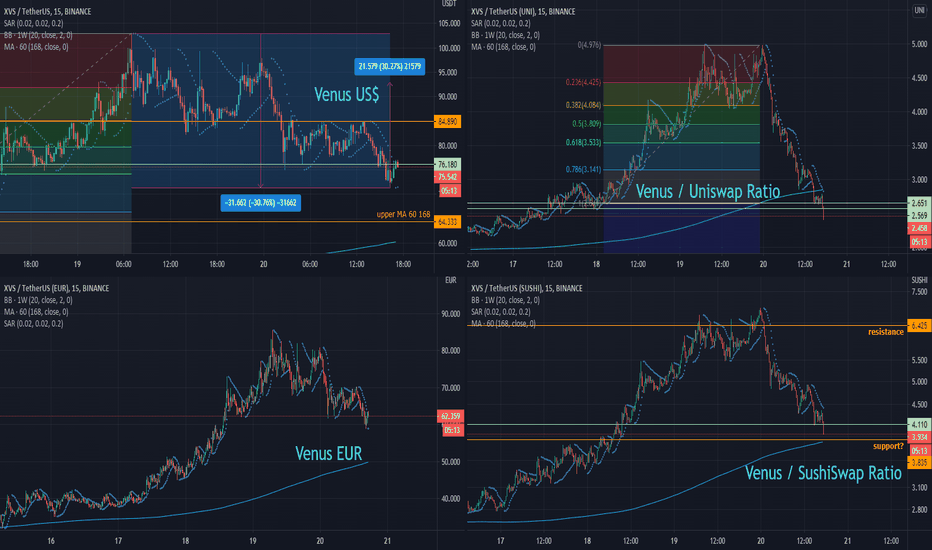
Task: Open the XVS / TetherUS (UNI) chart title
Action: click(523, 11)
